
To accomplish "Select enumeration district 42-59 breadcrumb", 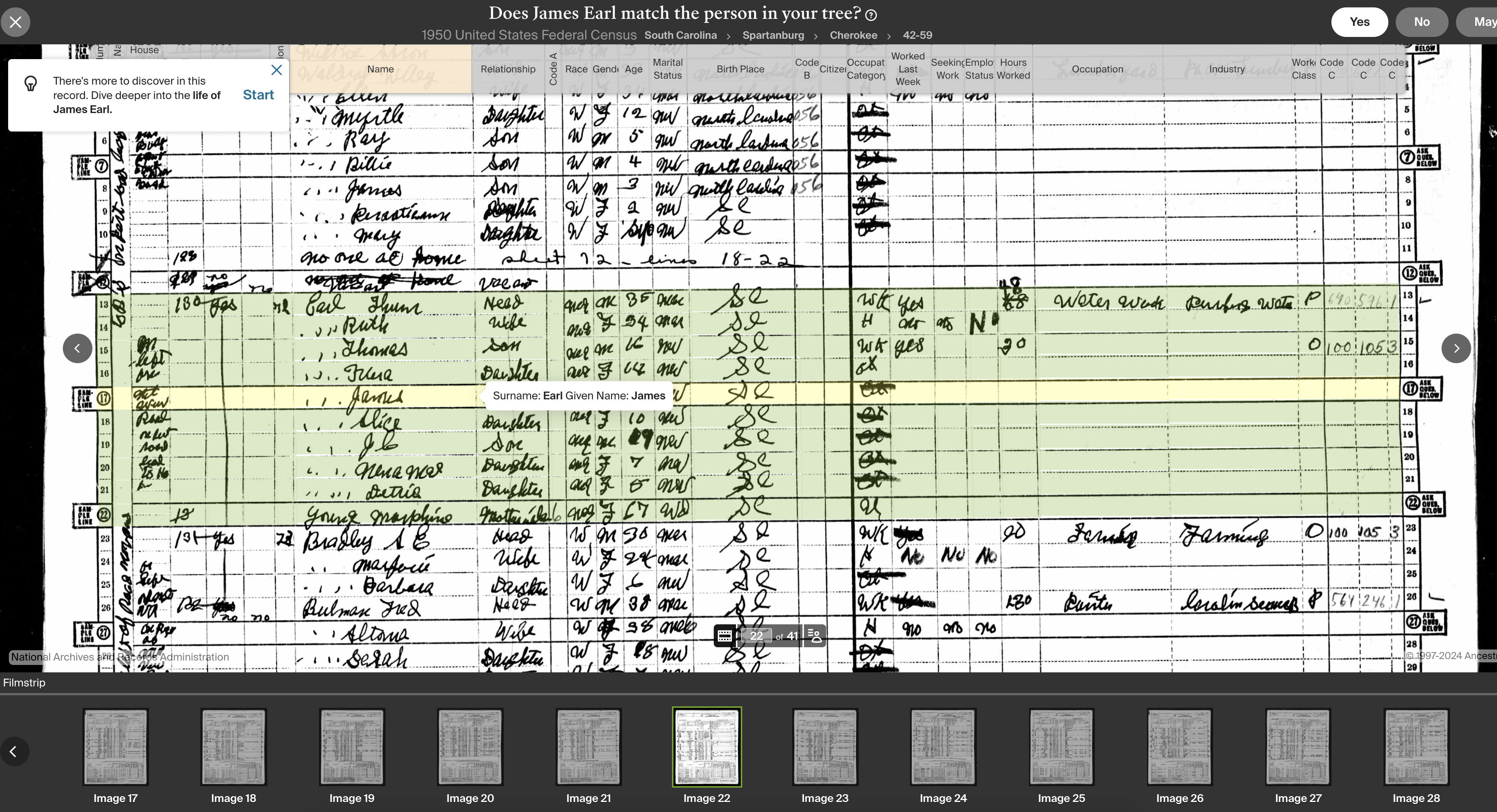I will click(917, 35).
